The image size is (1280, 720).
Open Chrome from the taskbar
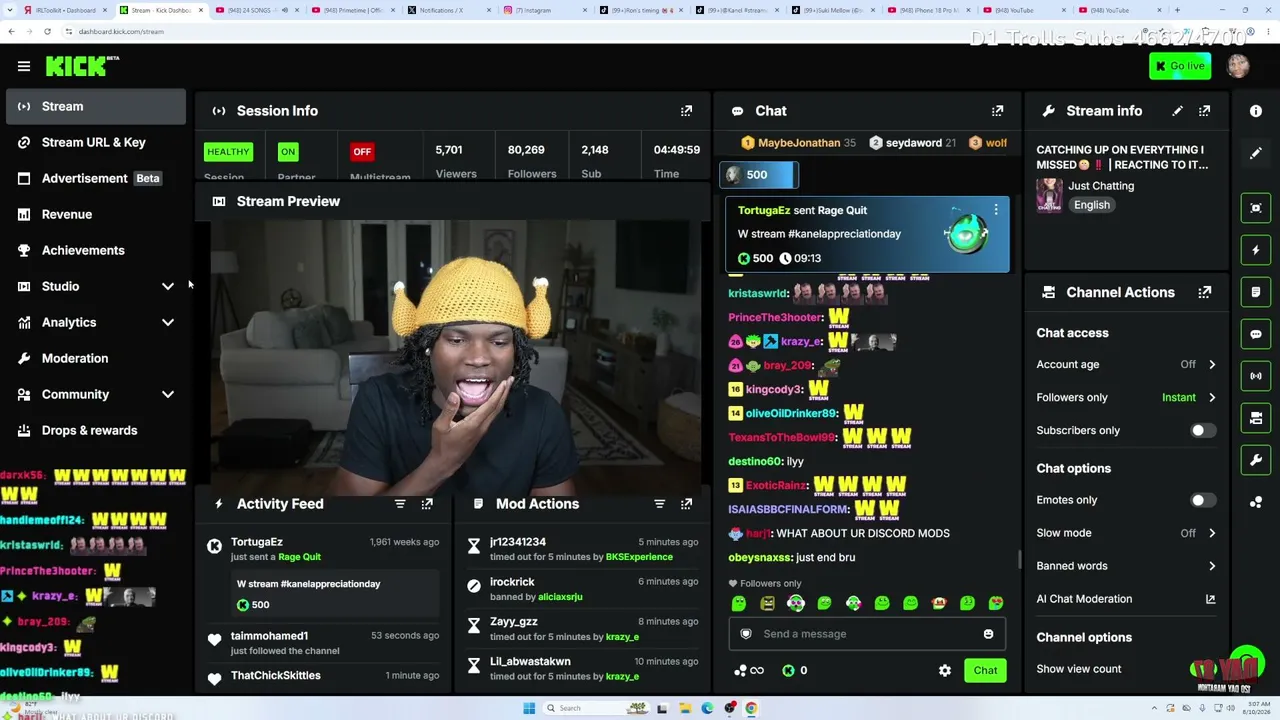tap(751, 709)
